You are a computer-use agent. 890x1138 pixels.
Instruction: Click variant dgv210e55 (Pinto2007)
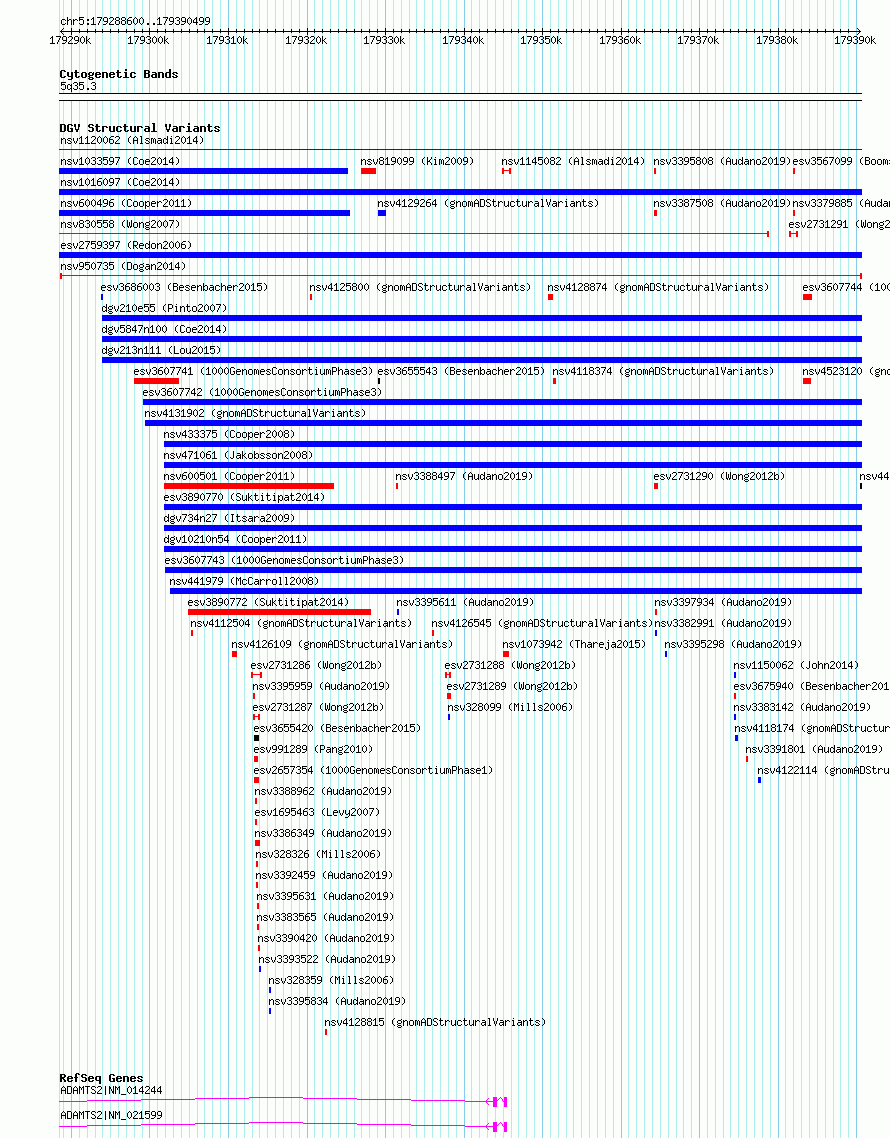(164, 308)
